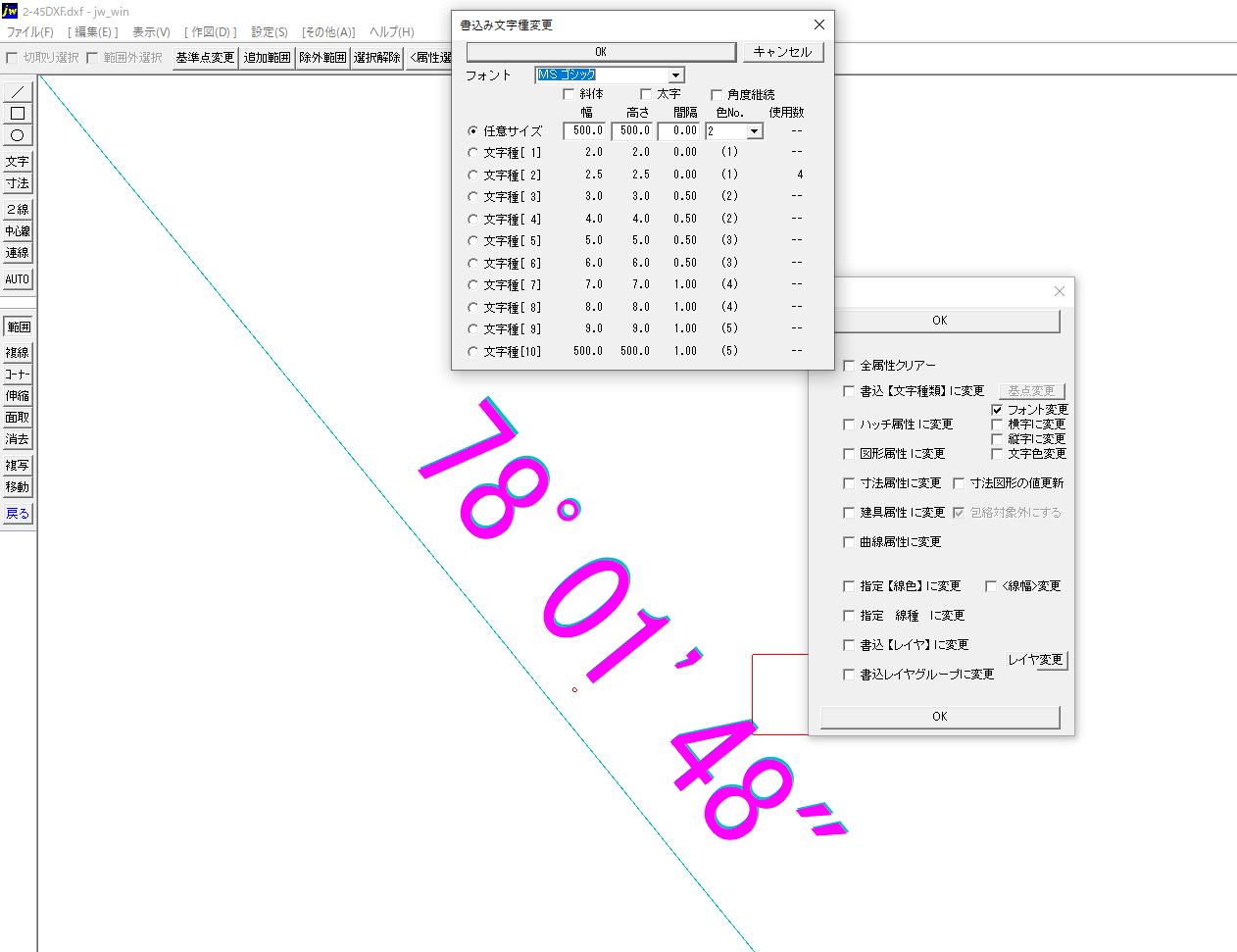Select the 複線 offset line tool
The image size is (1237, 952).
[x=18, y=353]
